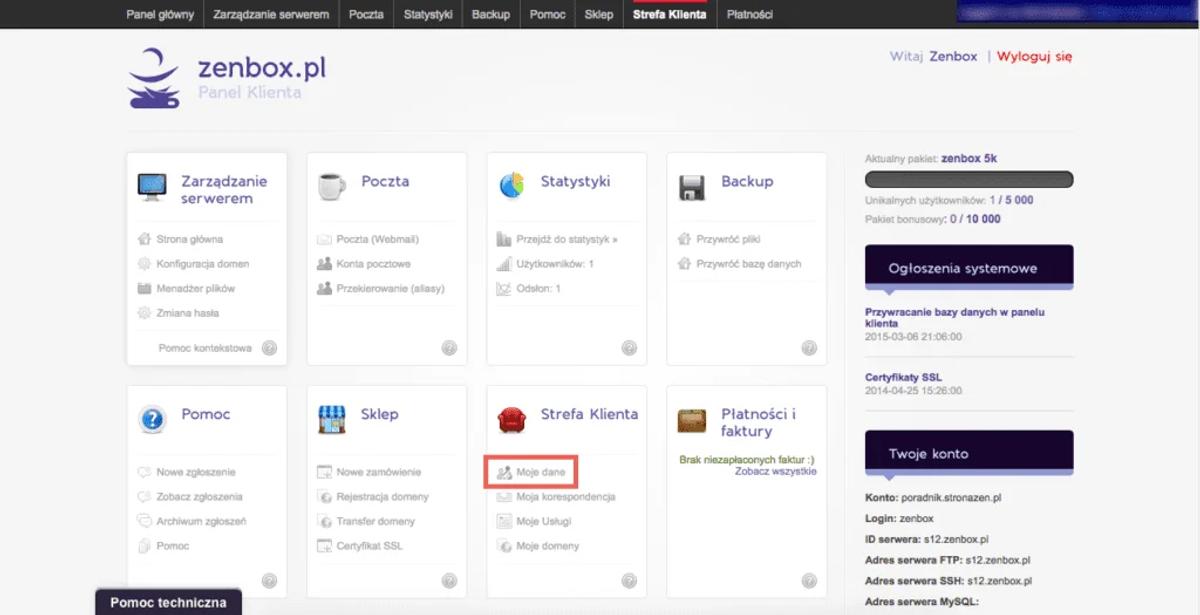Open Moje dane link
The image size is (1200, 615).
pos(541,472)
